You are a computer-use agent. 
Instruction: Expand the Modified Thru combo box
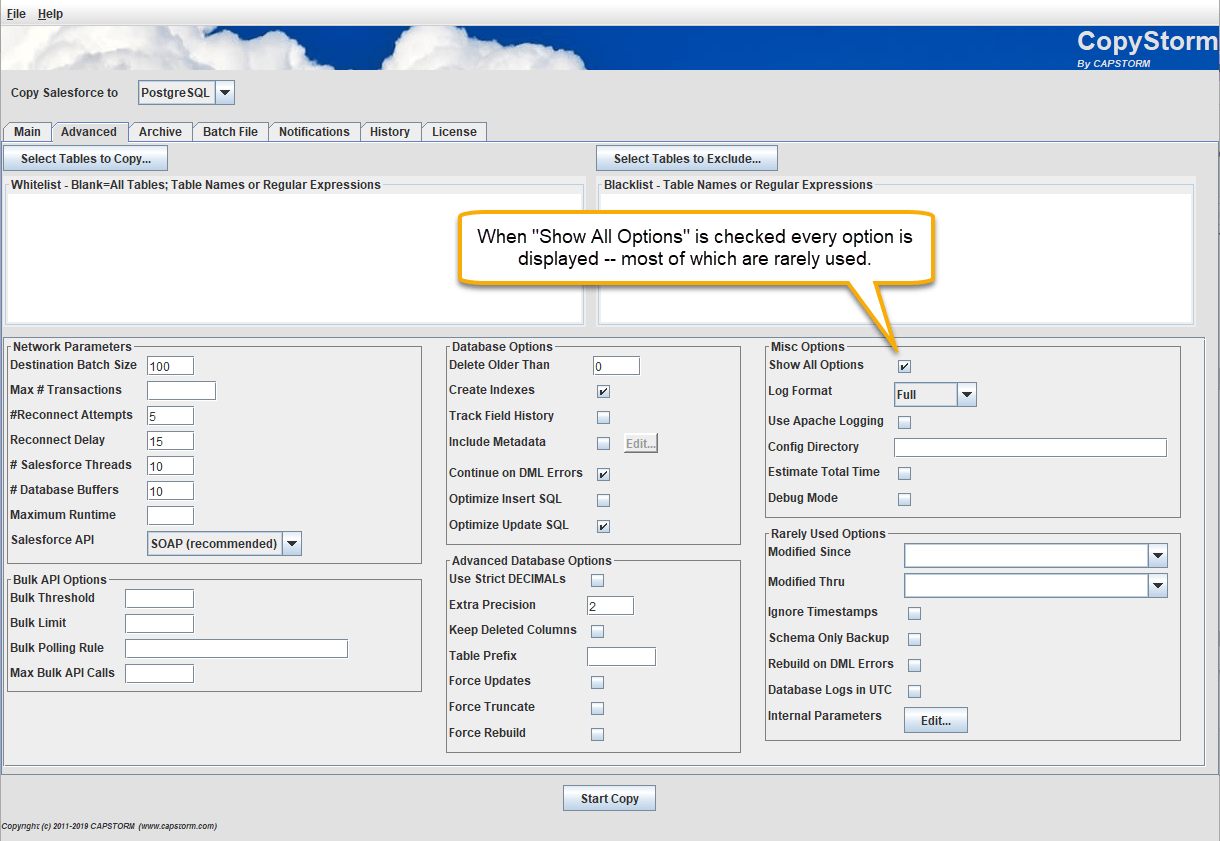pyautogui.click(x=1157, y=586)
